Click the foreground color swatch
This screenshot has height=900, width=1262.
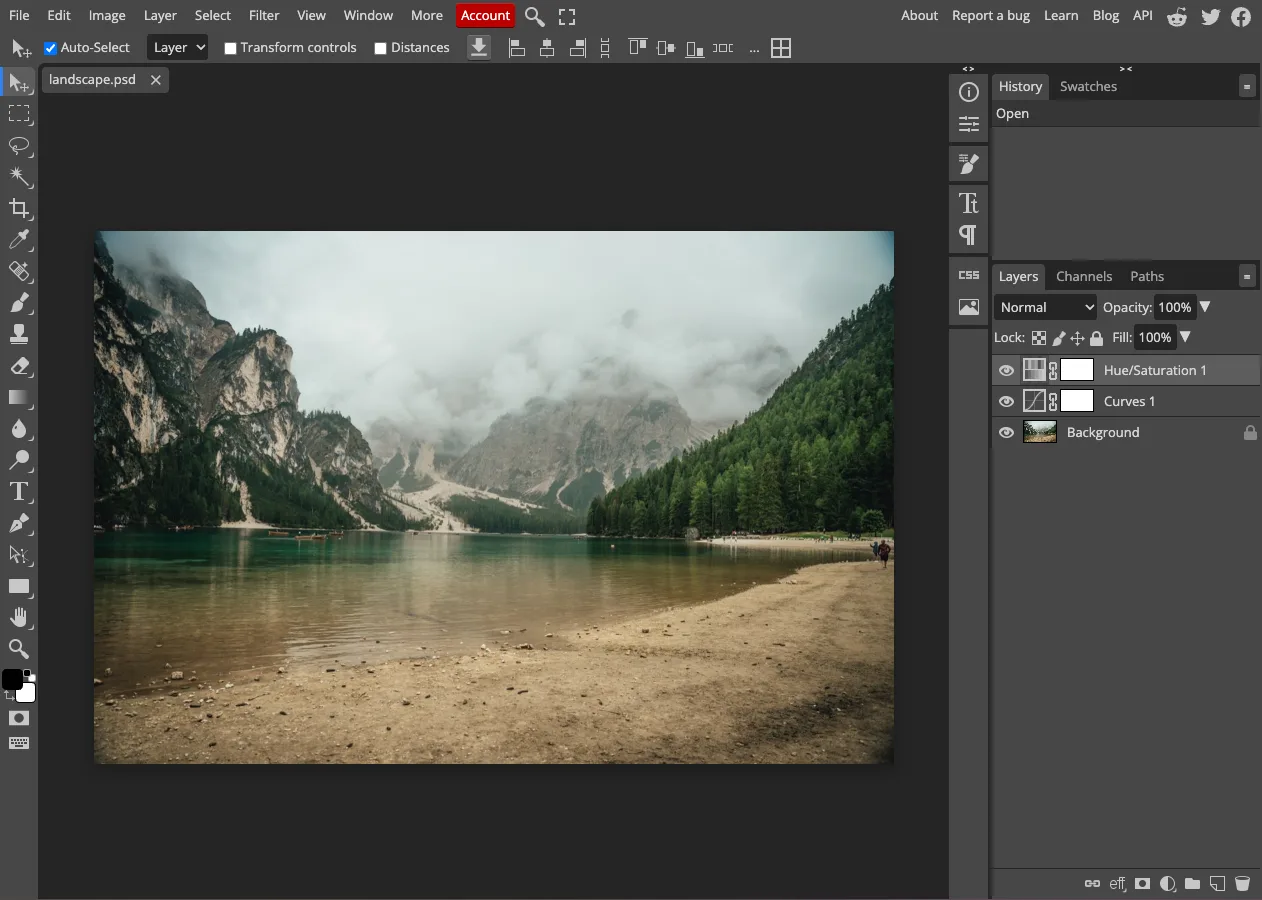pos(11,679)
